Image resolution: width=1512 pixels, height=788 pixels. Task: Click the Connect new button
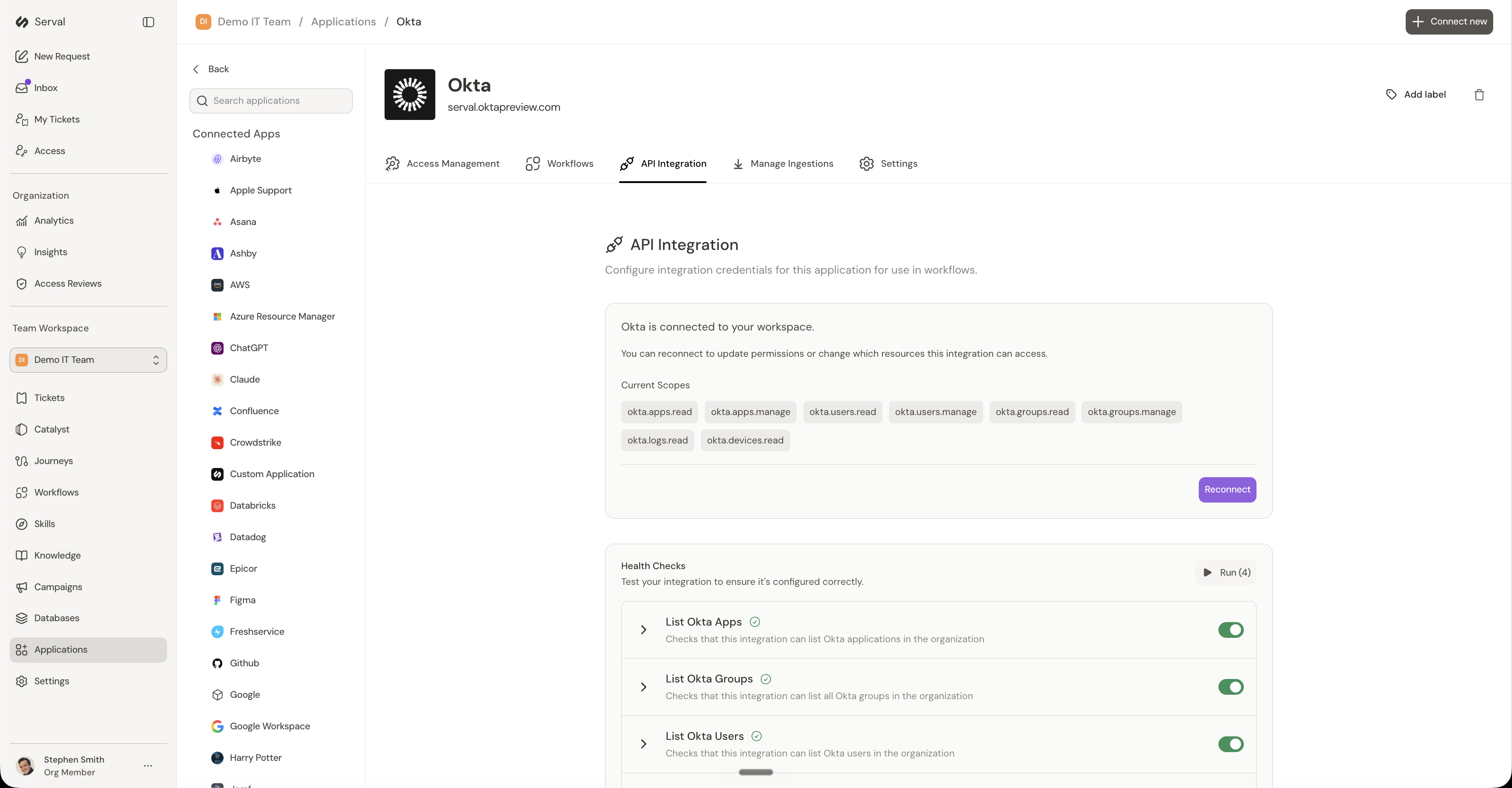[1449, 22]
